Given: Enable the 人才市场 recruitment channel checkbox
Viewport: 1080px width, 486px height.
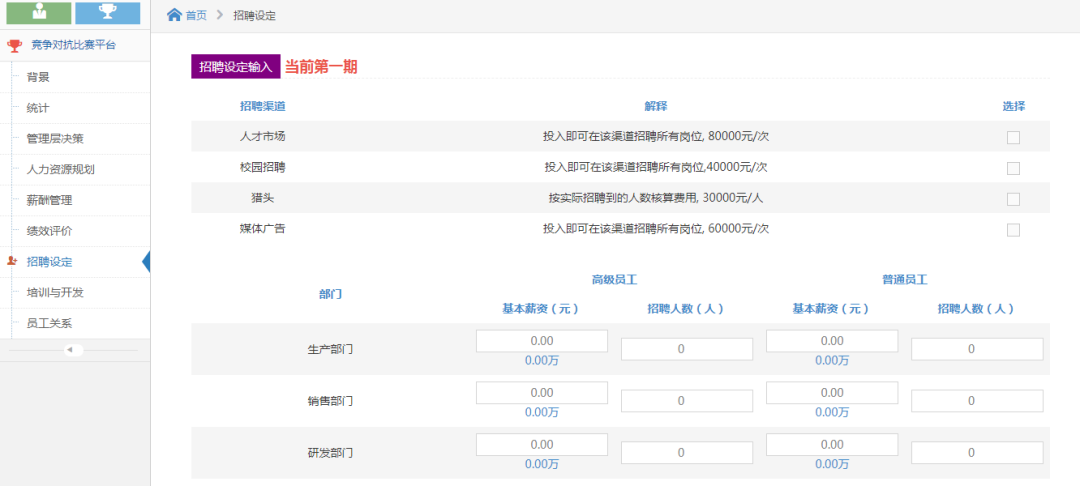Looking at the screenshot, I should tap(1013, 138).
